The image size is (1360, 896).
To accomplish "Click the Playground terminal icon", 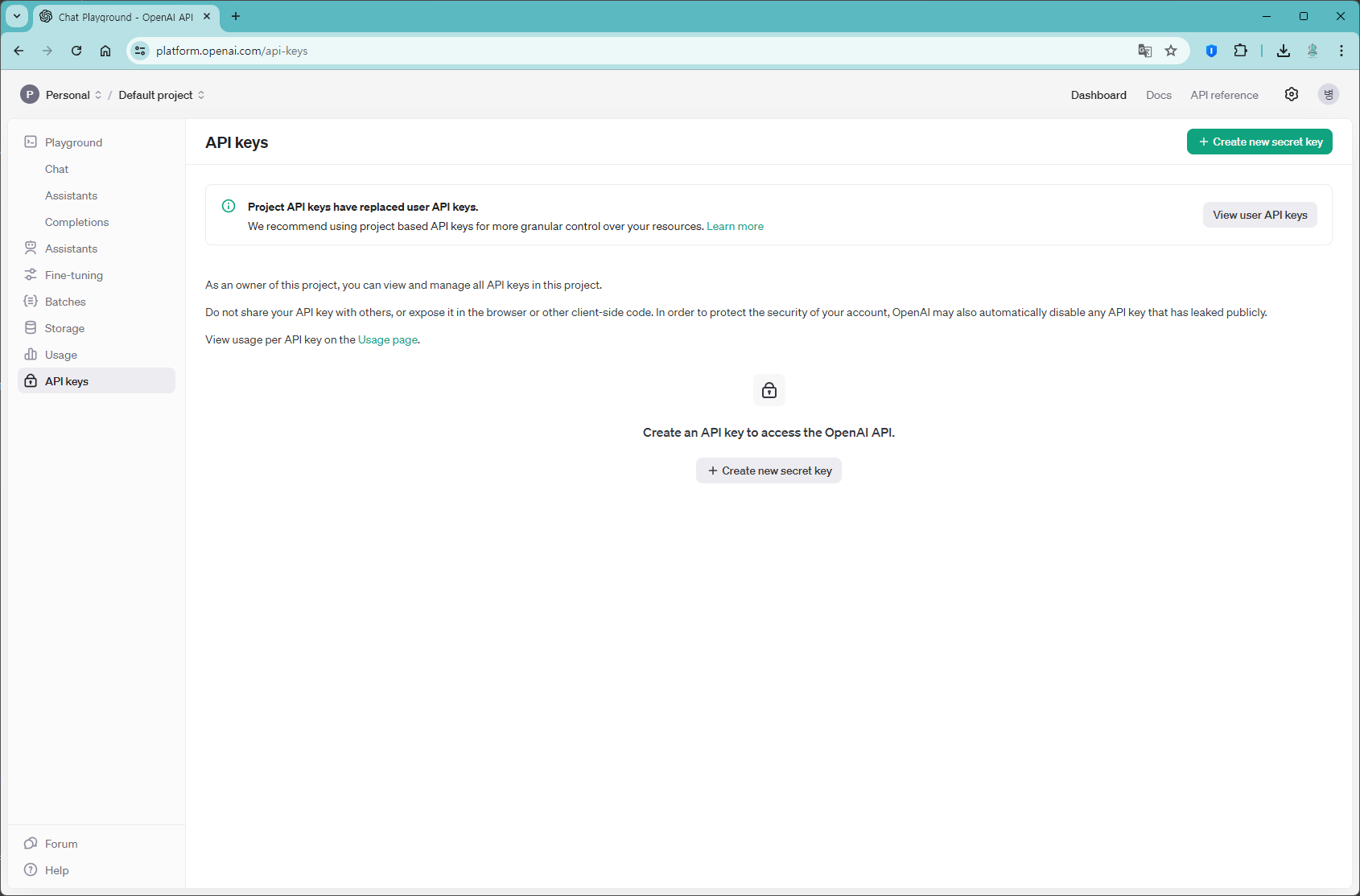I will click(x=31, y=142).
